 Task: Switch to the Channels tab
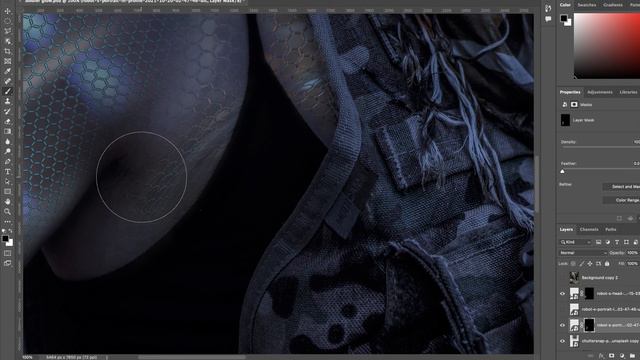pos(589,229)
